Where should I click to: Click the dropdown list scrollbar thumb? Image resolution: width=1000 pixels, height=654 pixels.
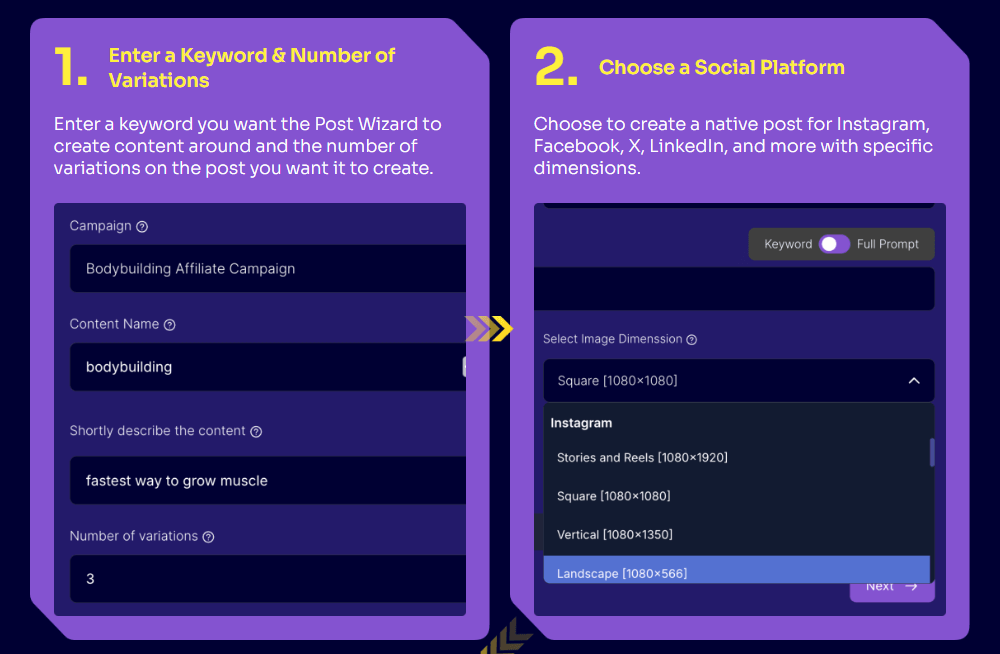click(x=932, y=452)
